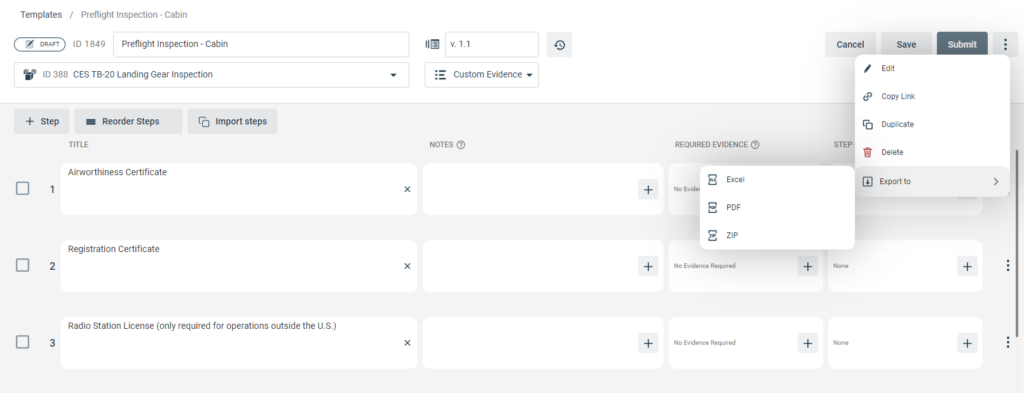Image resolution: width=1024 pixels, height=393 pixels.
Task: Select Export to menu entry
Action: coord(932,181)
